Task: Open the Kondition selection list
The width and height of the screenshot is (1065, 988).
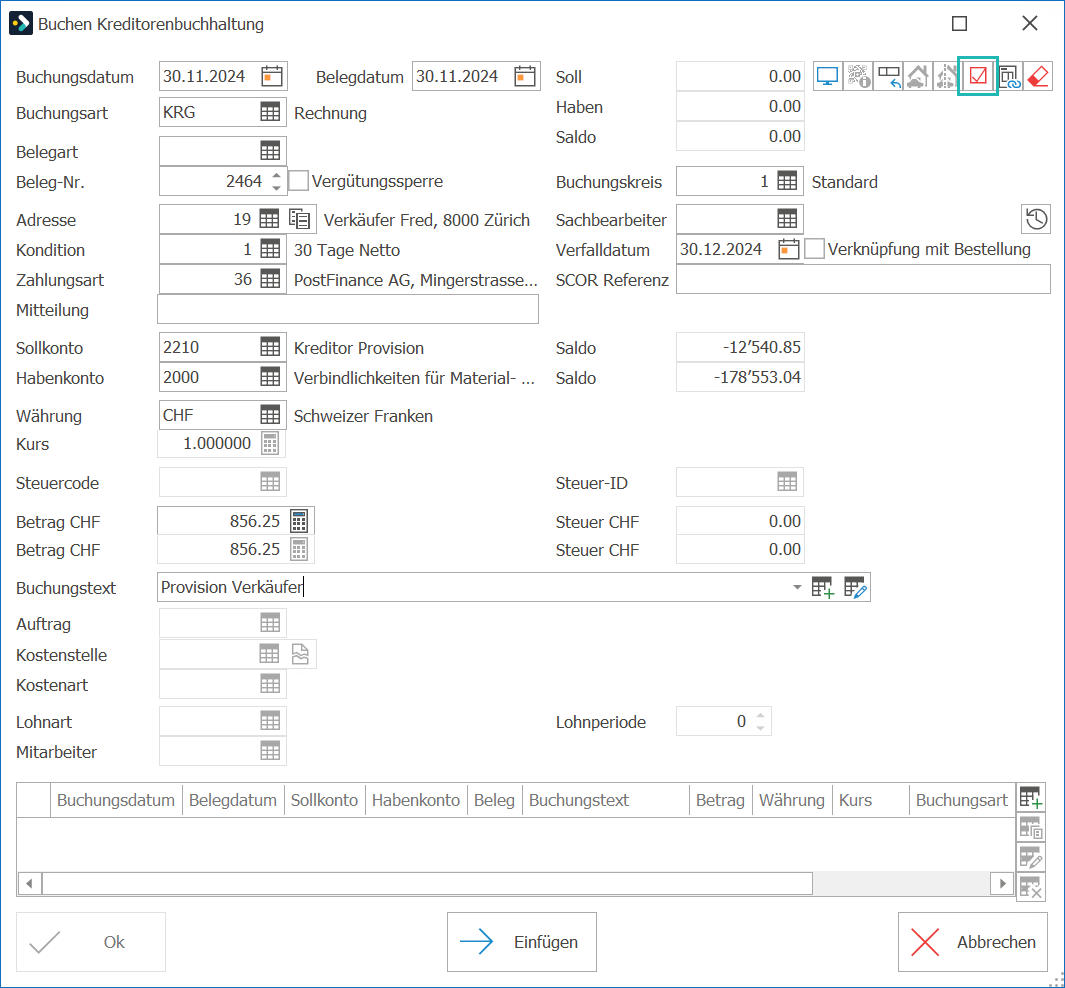Action: pyautogui.click(x=270, y=249)
